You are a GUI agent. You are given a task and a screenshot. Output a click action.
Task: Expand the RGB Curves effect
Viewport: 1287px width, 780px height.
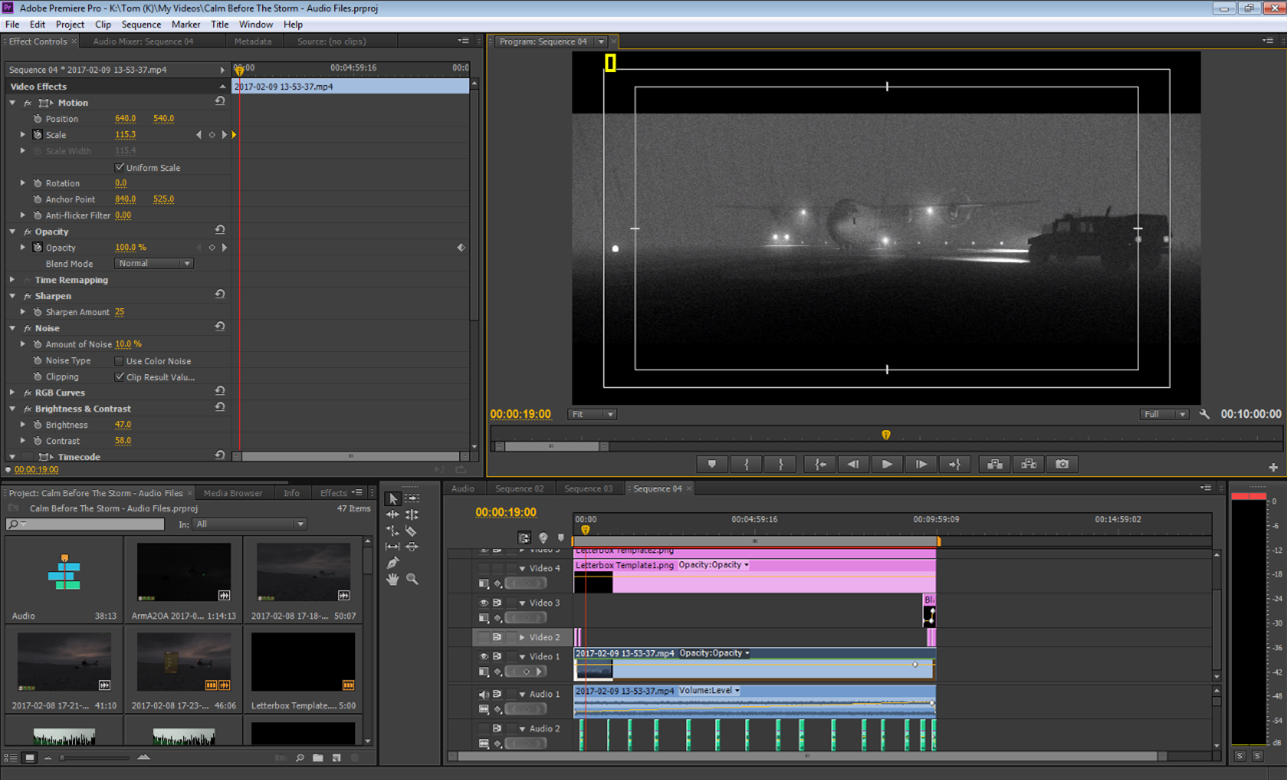pos(13,393)
